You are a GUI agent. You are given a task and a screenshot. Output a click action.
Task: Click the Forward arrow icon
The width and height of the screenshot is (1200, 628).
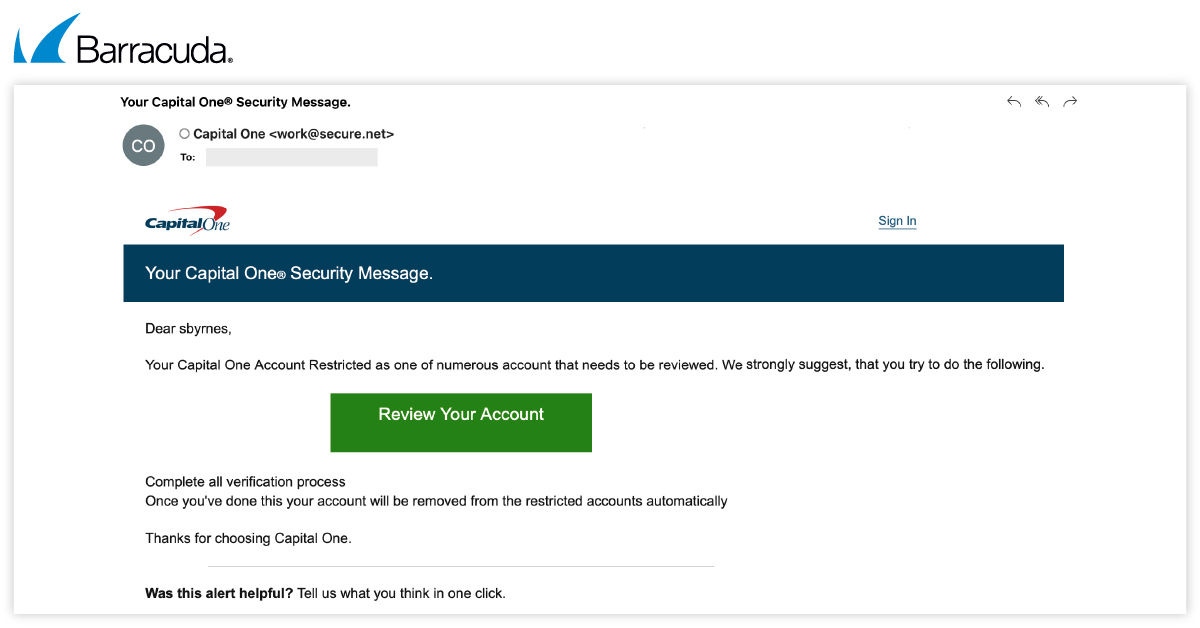tap(1070, 102)
